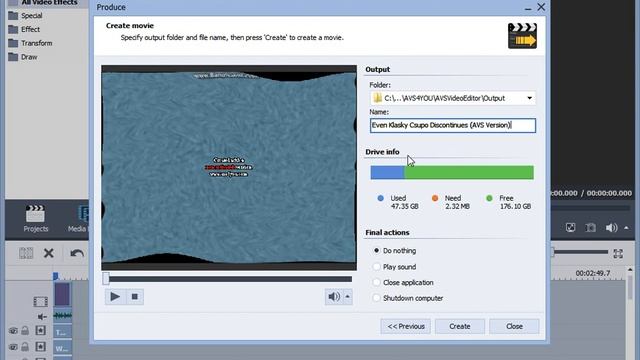The image size is (640, 360).
Task: Click effects box icon on W track
Action: coord(40,347)
